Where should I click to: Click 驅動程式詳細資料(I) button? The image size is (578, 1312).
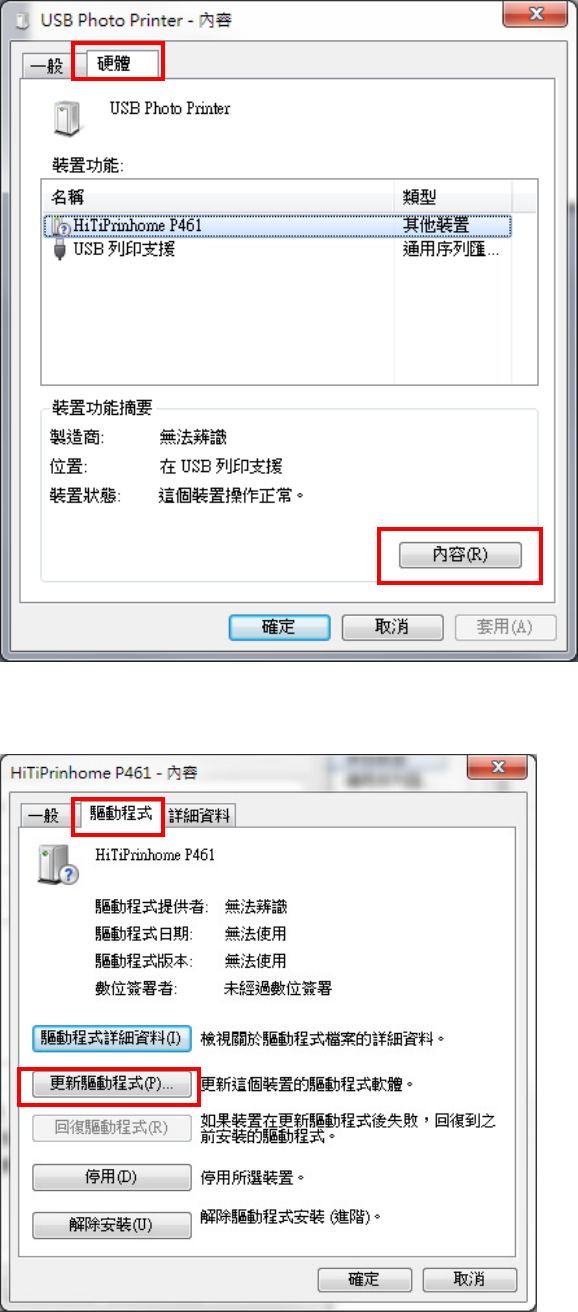pyautogui.click(x=111, y=1010)
